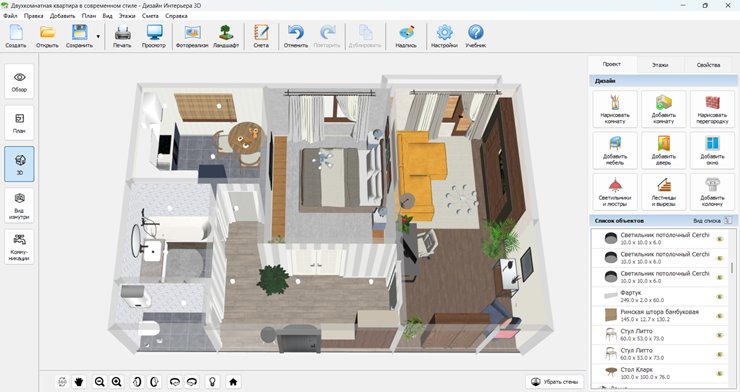This screenshot has width=740, height=392.
Task: Click the Создать new project icon
Action: tap(16, 36)
